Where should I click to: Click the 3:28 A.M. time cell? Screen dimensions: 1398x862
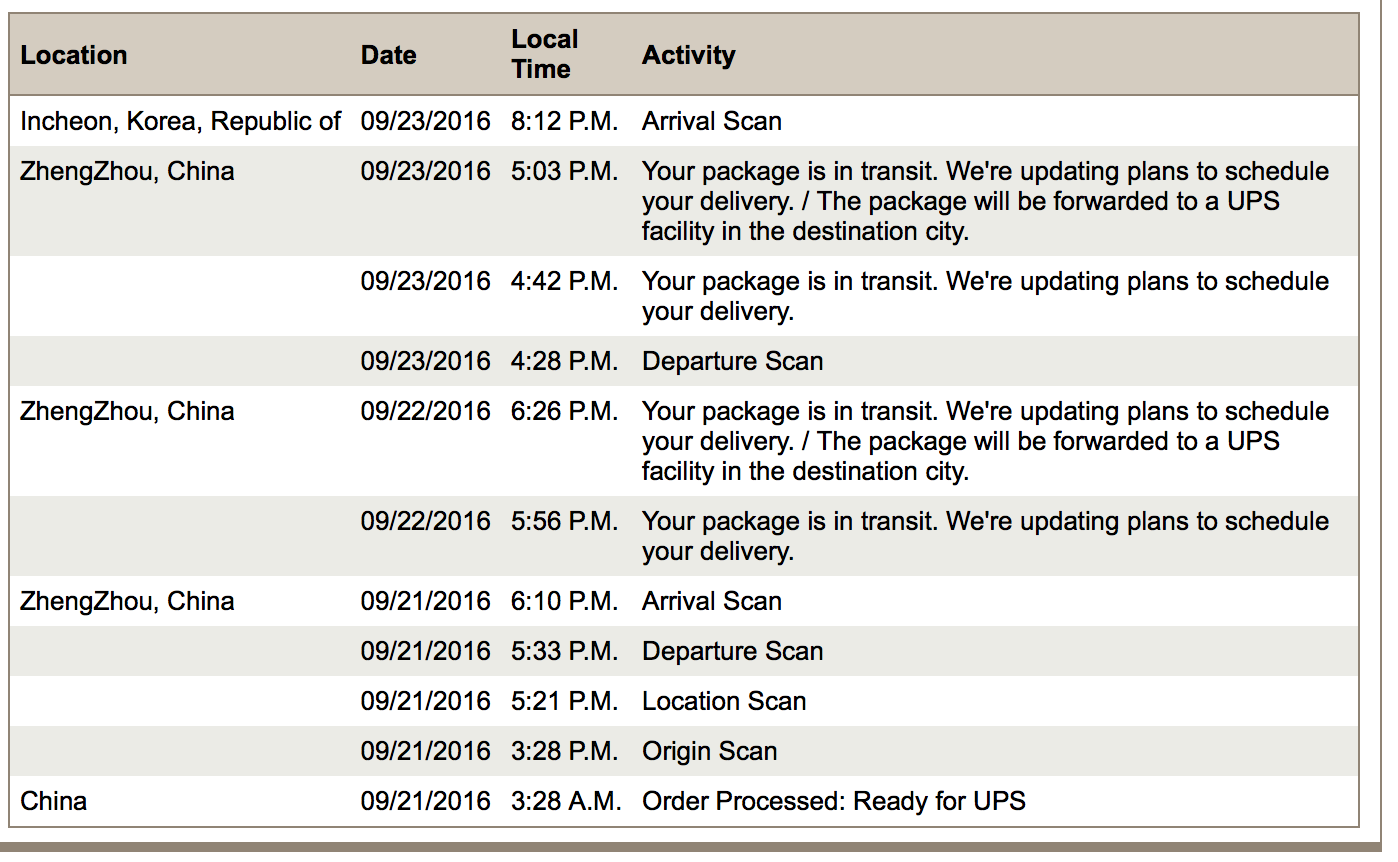click(566, 801)
